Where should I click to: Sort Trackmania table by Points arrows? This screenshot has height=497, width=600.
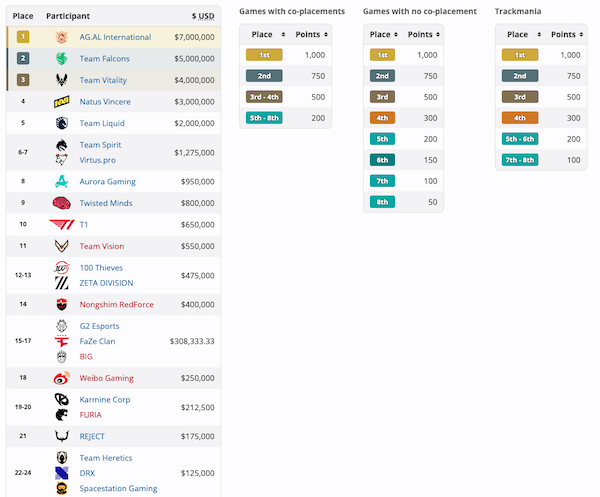point(581,34)
